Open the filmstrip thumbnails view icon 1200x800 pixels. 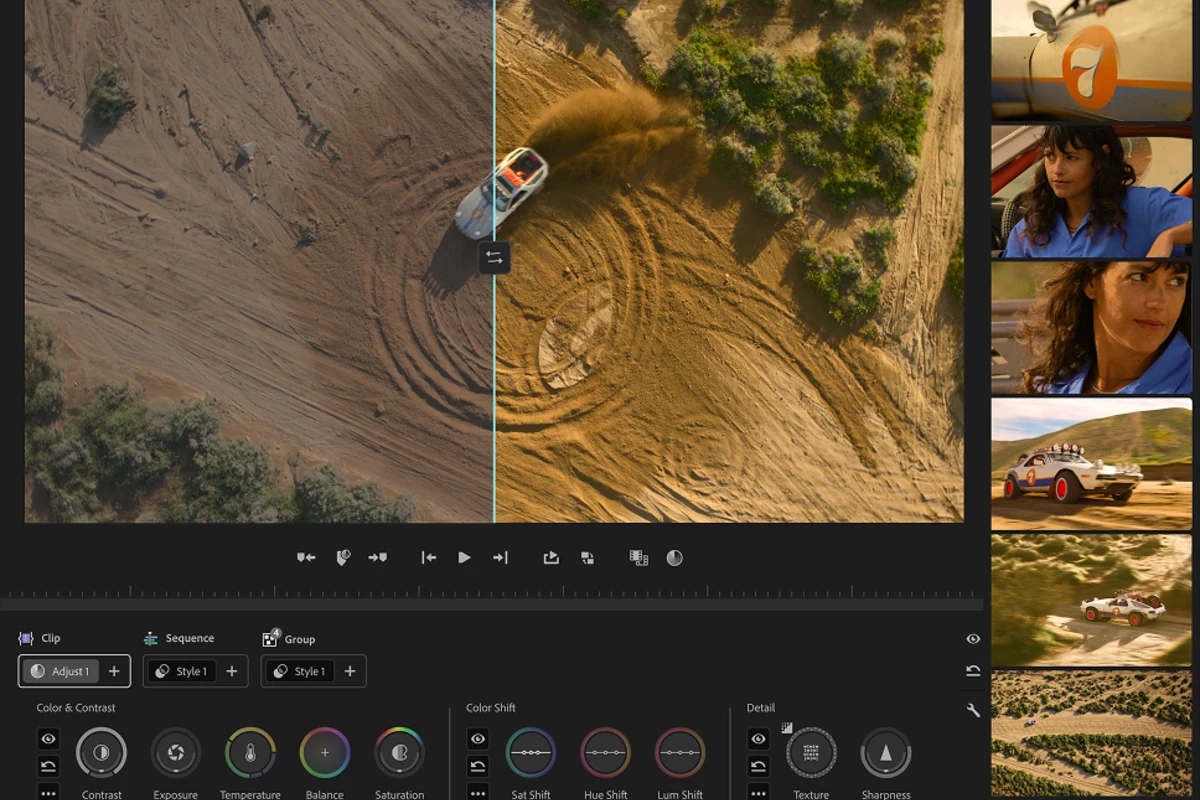point(638,558)
